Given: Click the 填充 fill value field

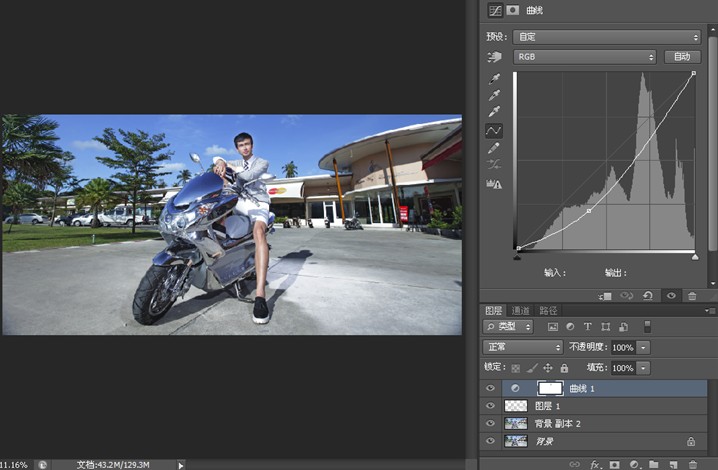Looking at the screenshot, I should (623, 368).
